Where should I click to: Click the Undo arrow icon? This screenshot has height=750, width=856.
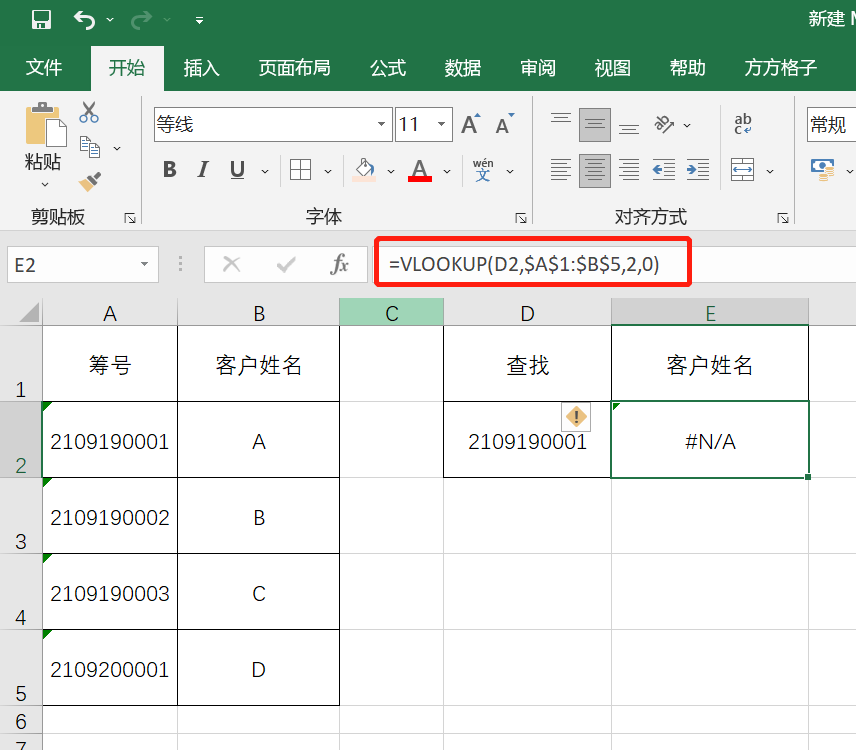click(x=86, y=20)
